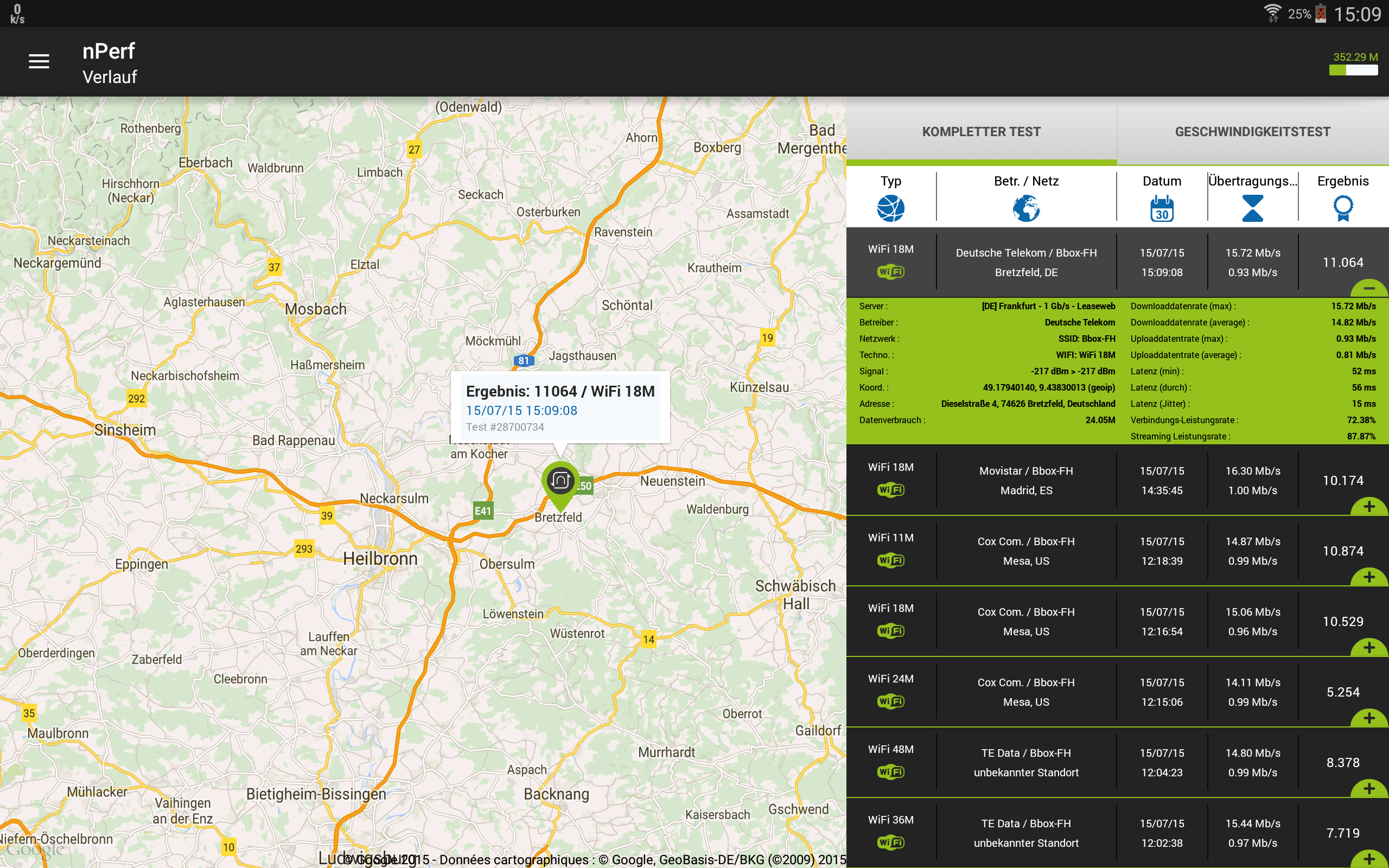Expand details for the 12:16:54 test
This screenshot has height=868, width=1389.
pos(1369,648)
